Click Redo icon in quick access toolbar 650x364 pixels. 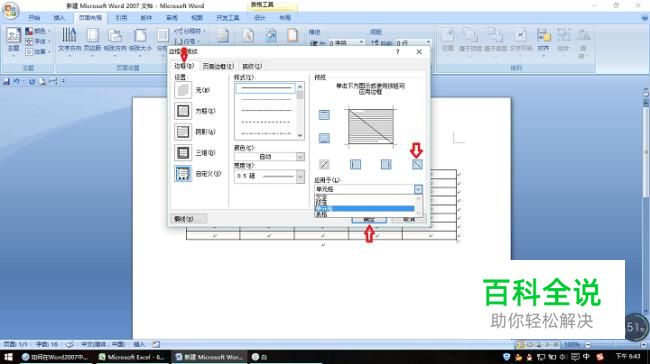(x=32, y=82)
